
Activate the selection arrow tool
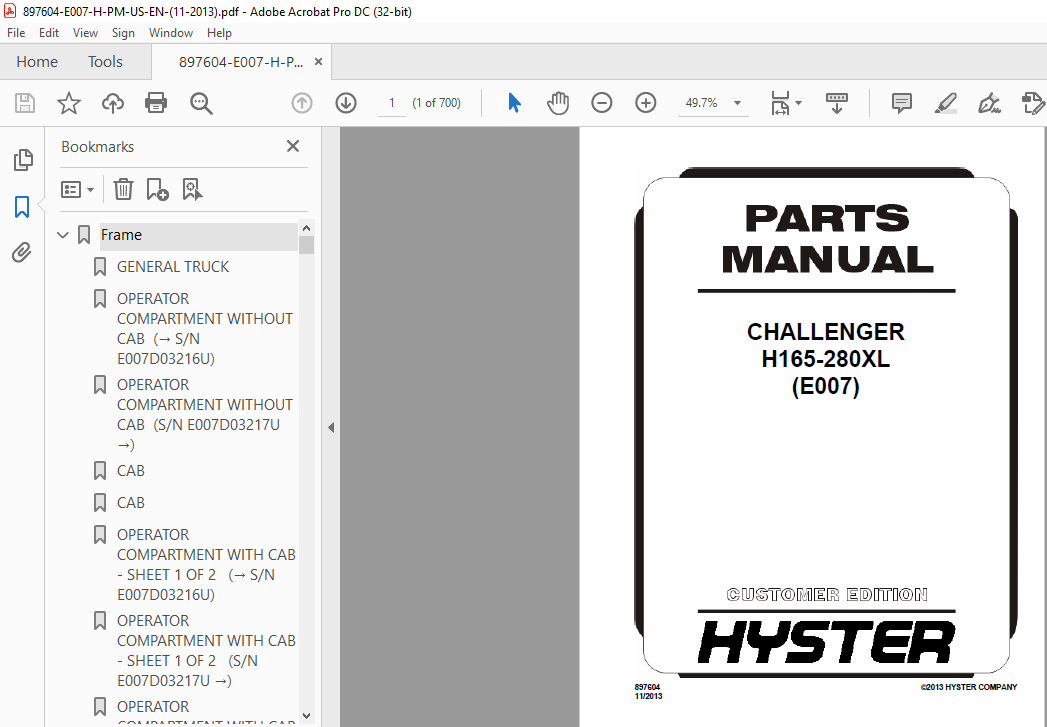(x=514, y=103)
